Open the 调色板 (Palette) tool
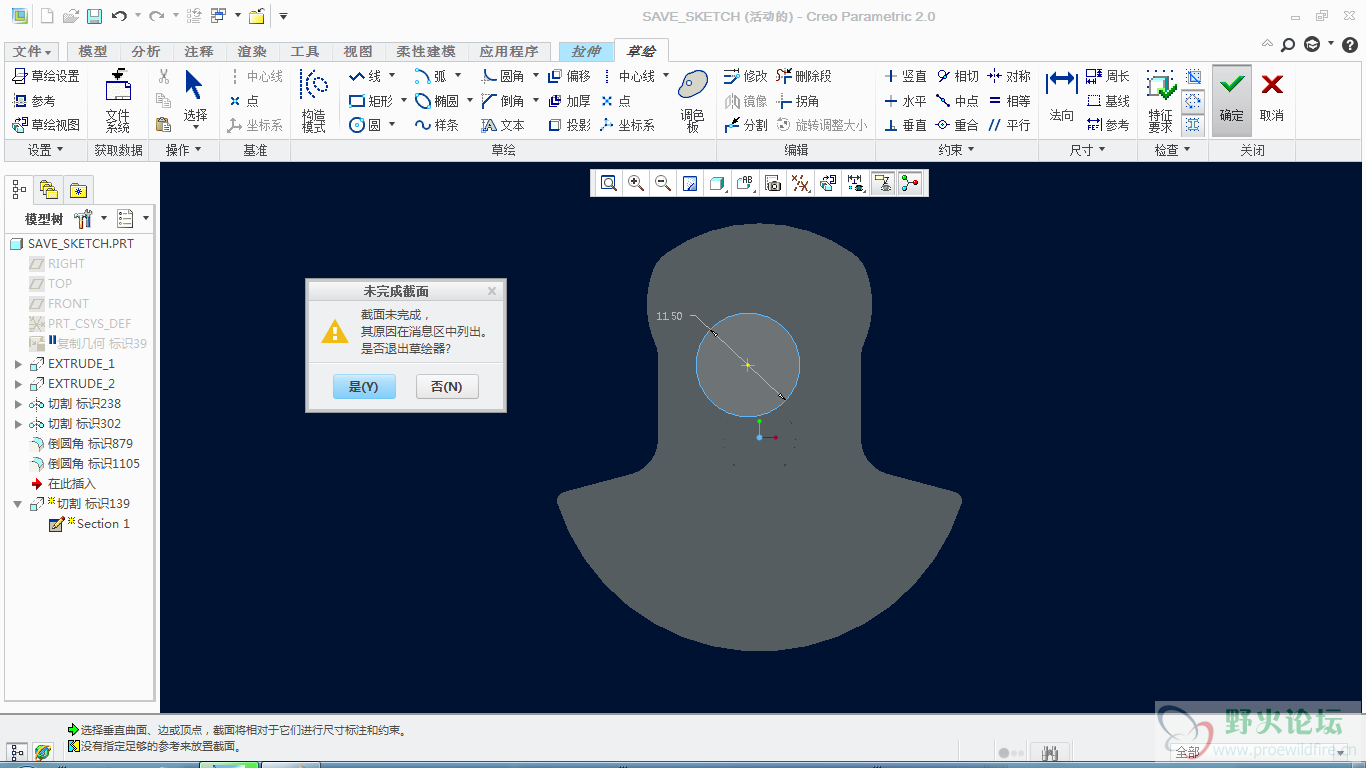The width and height of the screenshot is (1366, 768). point(693,102)
